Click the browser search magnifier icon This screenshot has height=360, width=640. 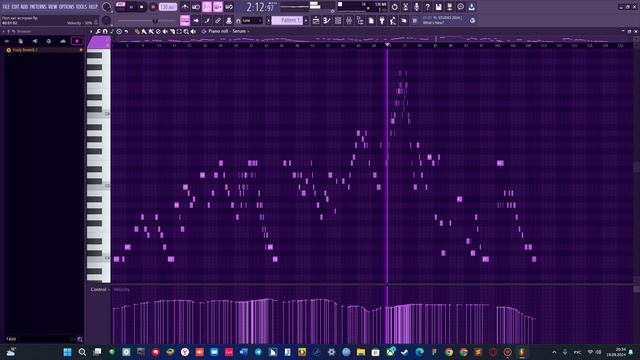[x=80, y=339]
